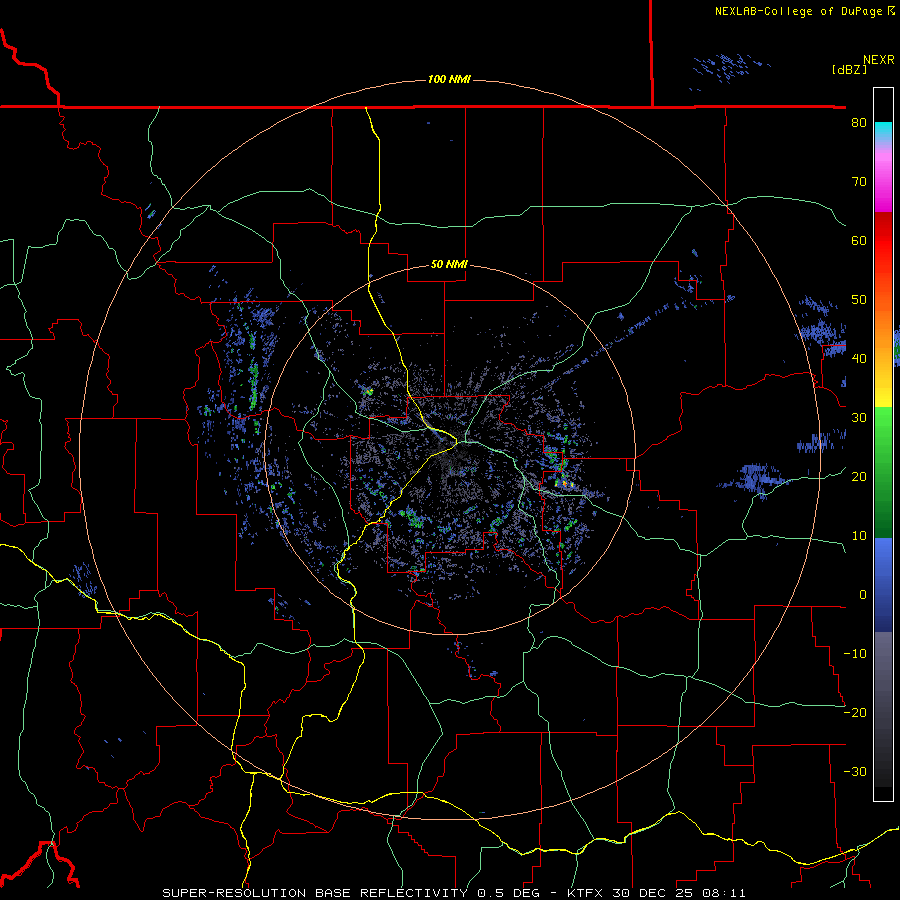Click the NEXLAB-College of DuPage label
Screen dimensions: 900x900
coord(798,11)
